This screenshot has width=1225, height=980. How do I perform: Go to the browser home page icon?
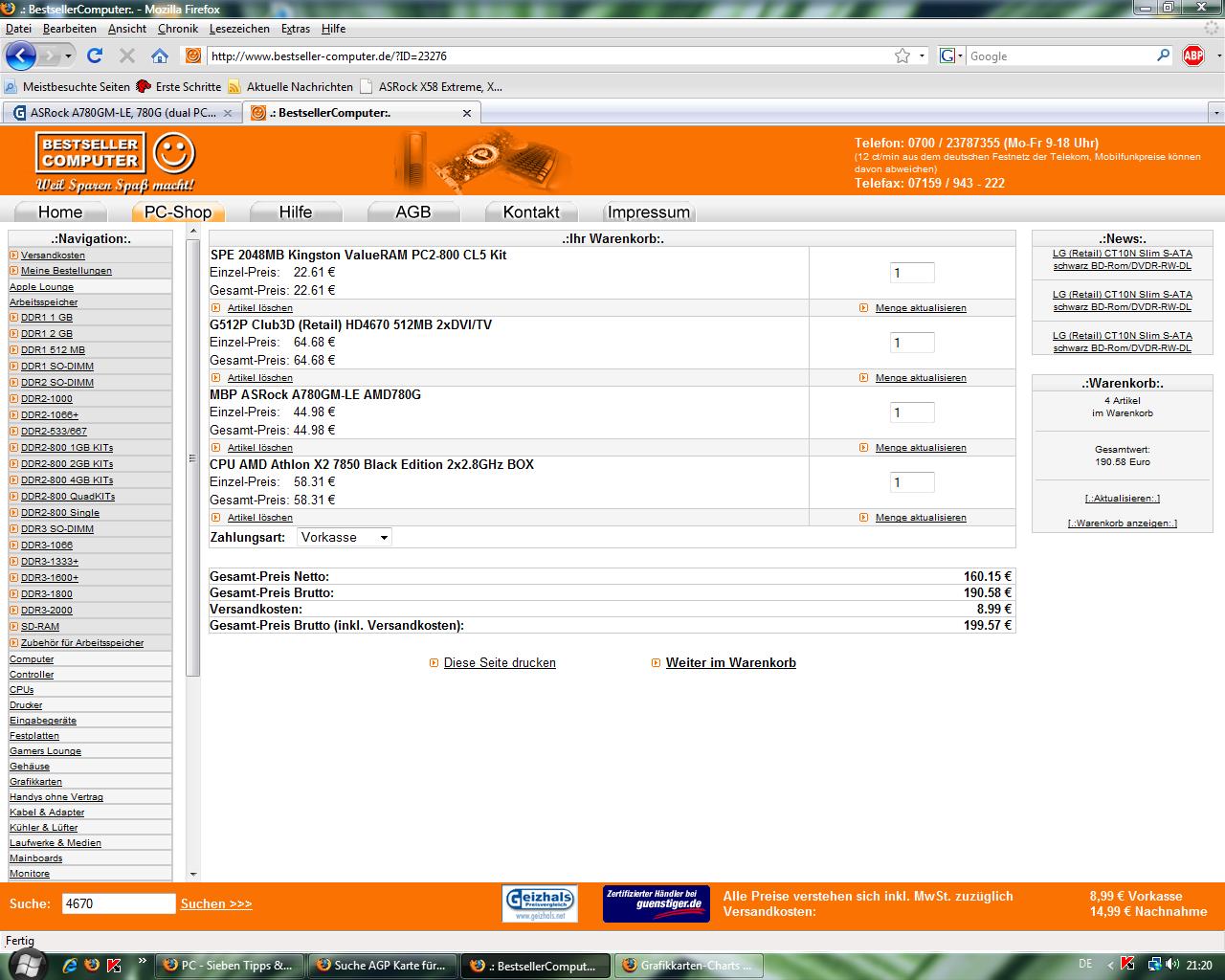point(160,56)
